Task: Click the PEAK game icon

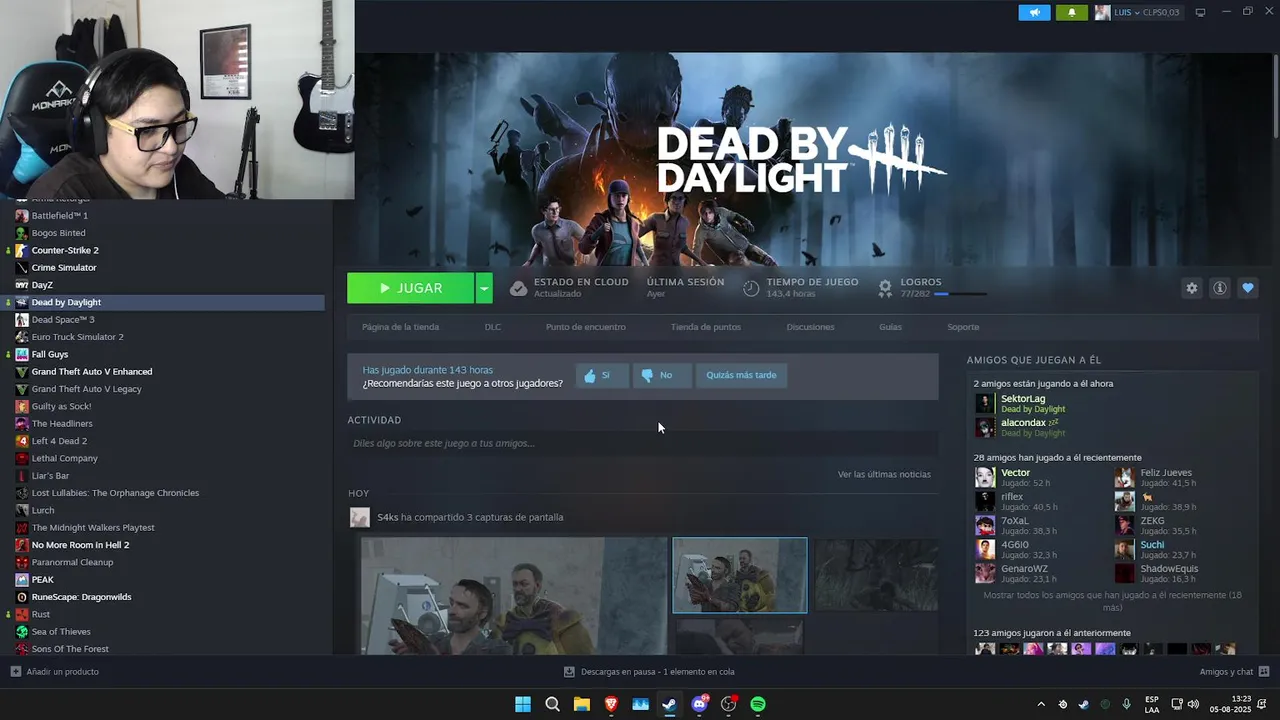Action: click(x=22, y=580)
